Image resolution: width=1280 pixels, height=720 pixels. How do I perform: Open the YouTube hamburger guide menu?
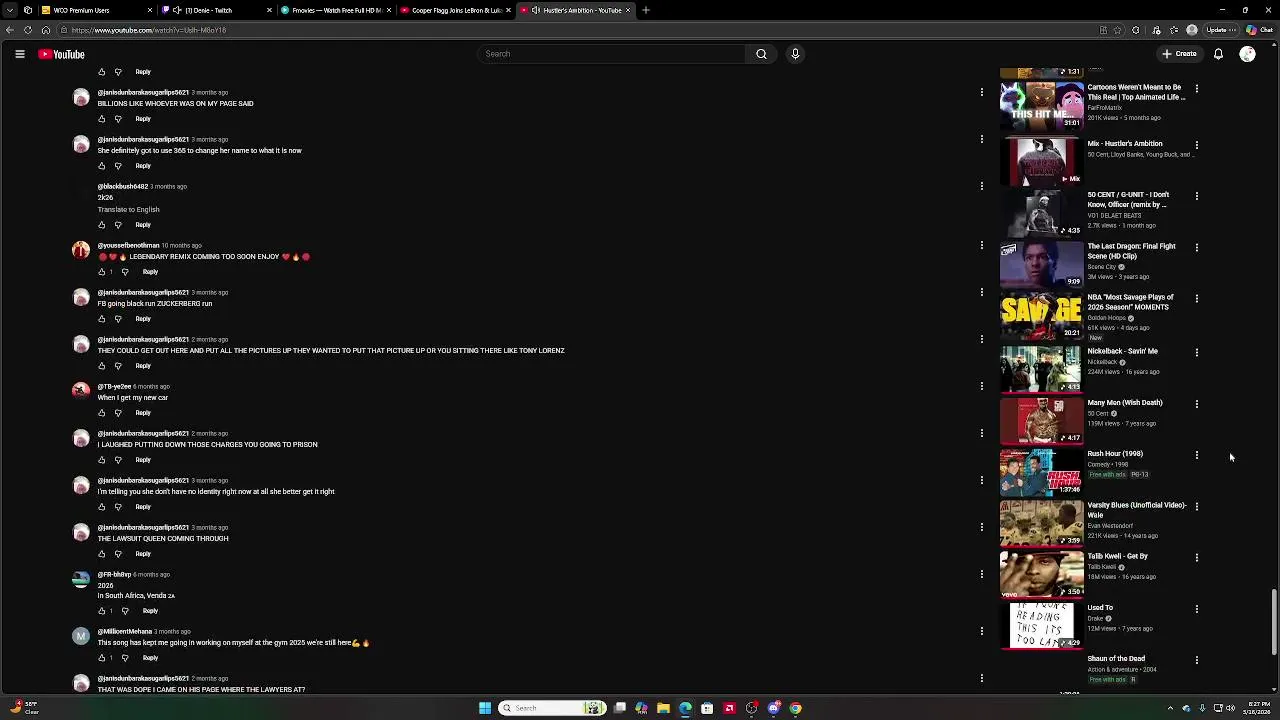(20, 54)
